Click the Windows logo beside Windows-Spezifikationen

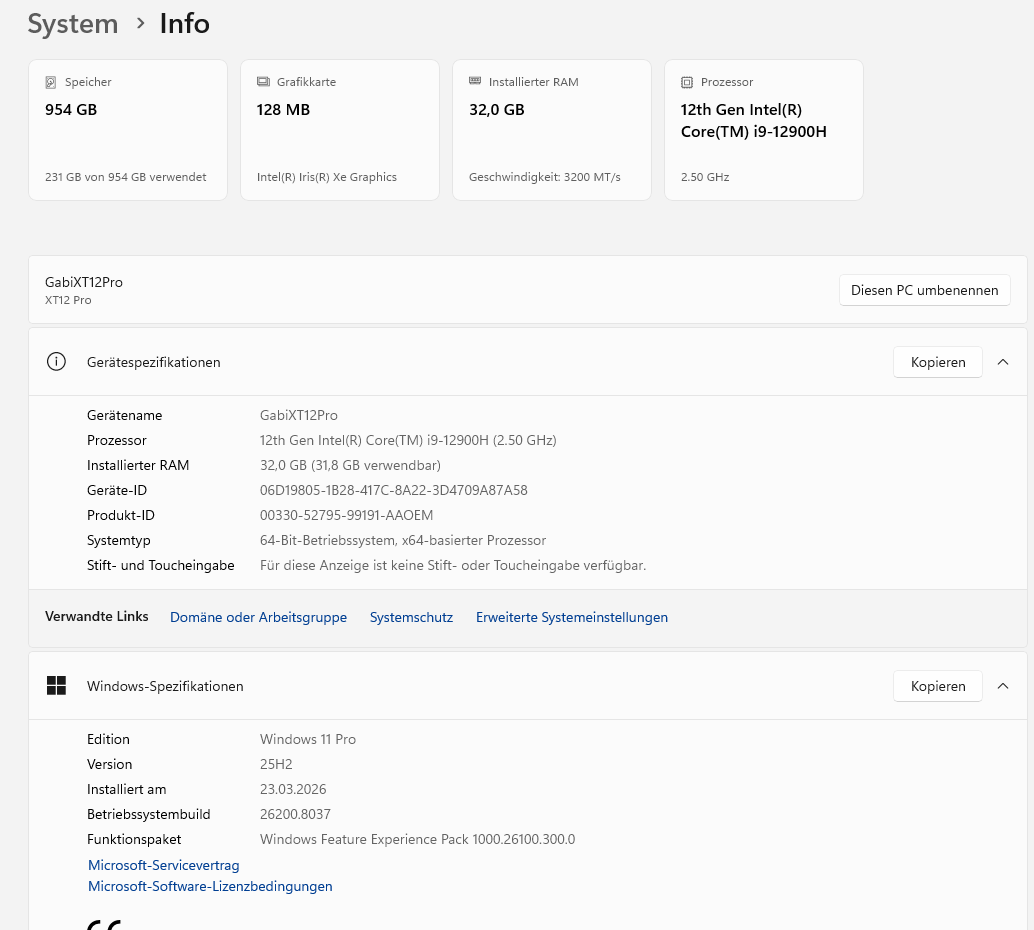(x=56, y=686)
